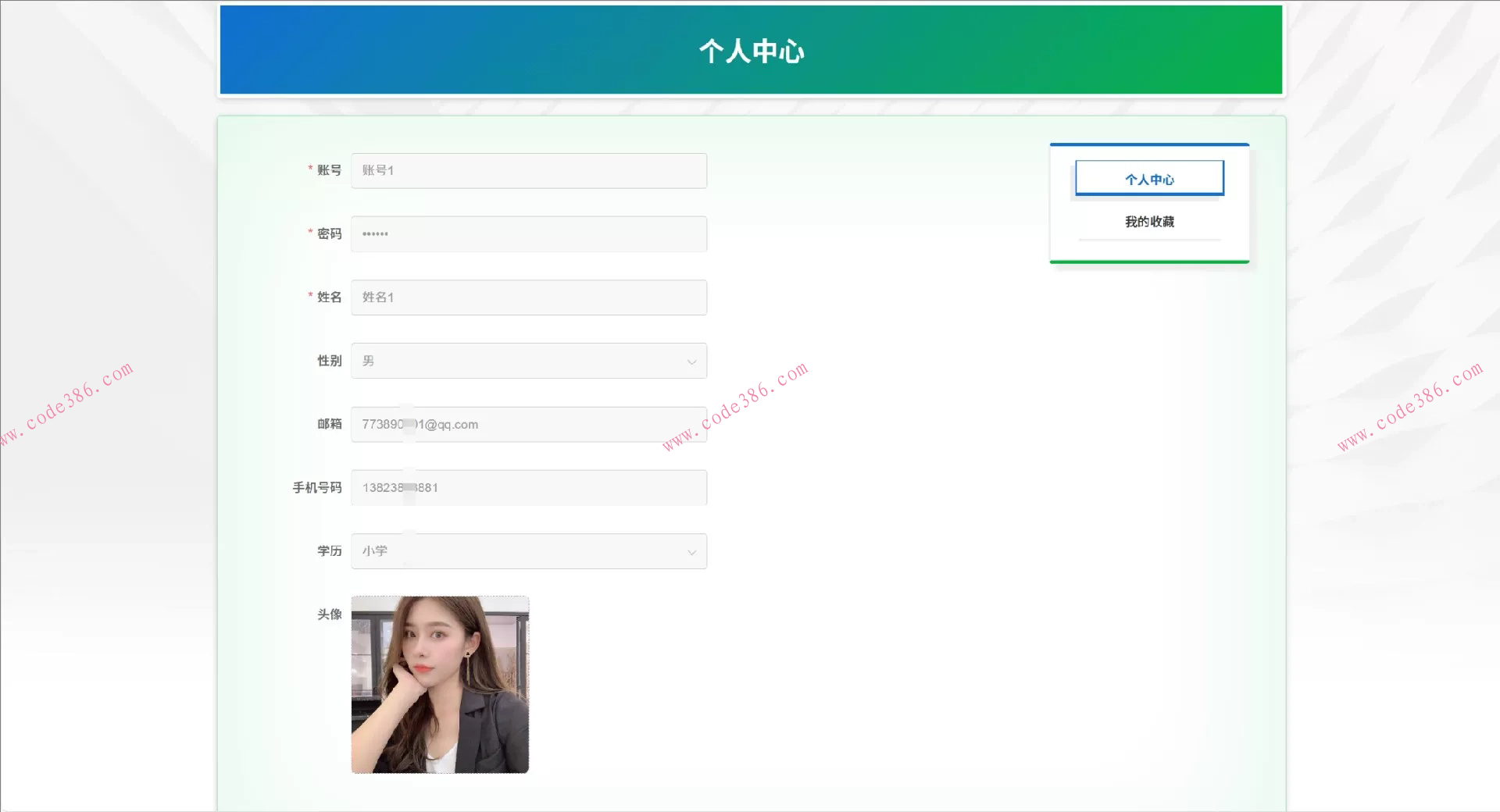The image size is (1500, 812).
Task: Open 我的收藏 from the sidebar
Action: (x=1148, y=221)
